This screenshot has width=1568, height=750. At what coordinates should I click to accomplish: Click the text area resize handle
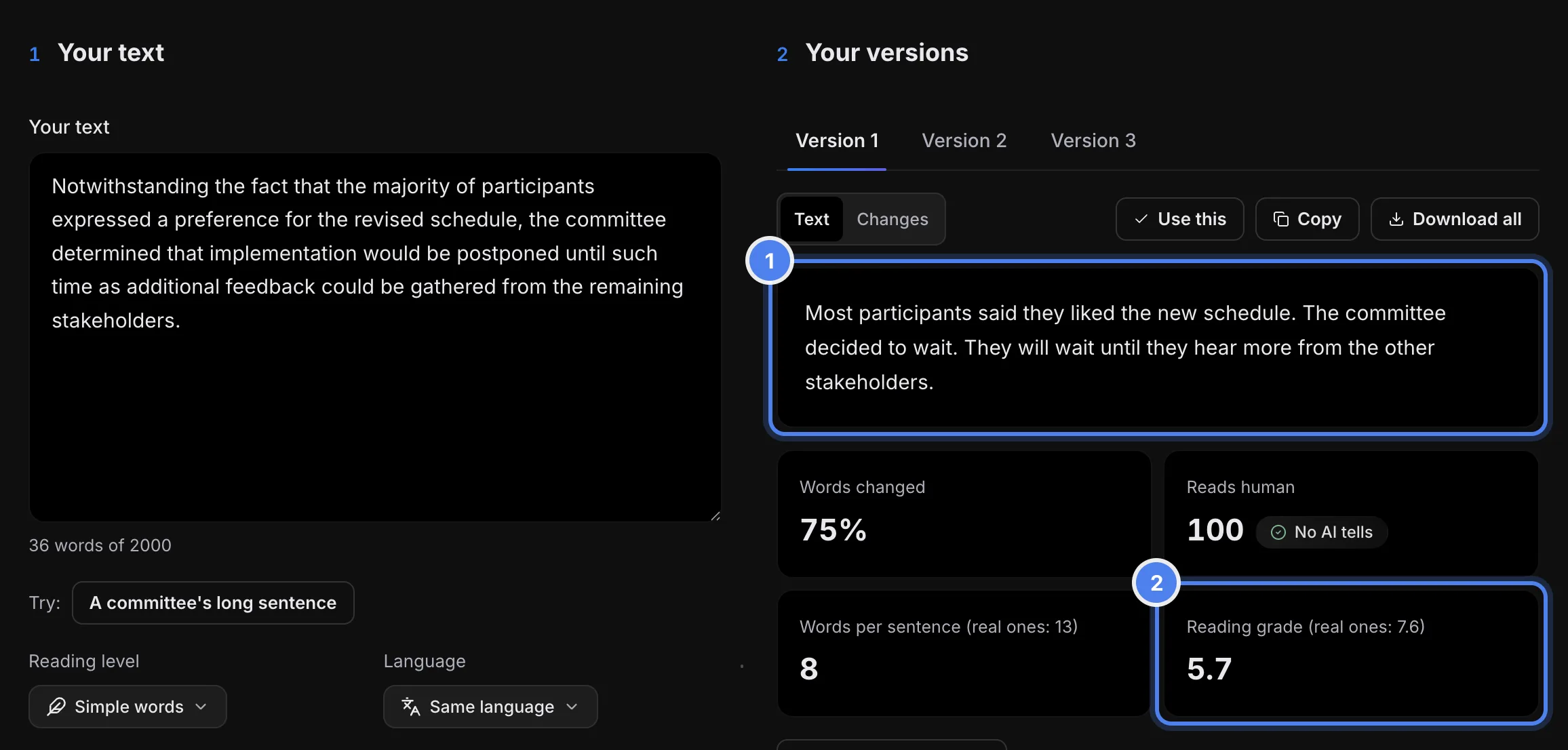tap(715, 516)
